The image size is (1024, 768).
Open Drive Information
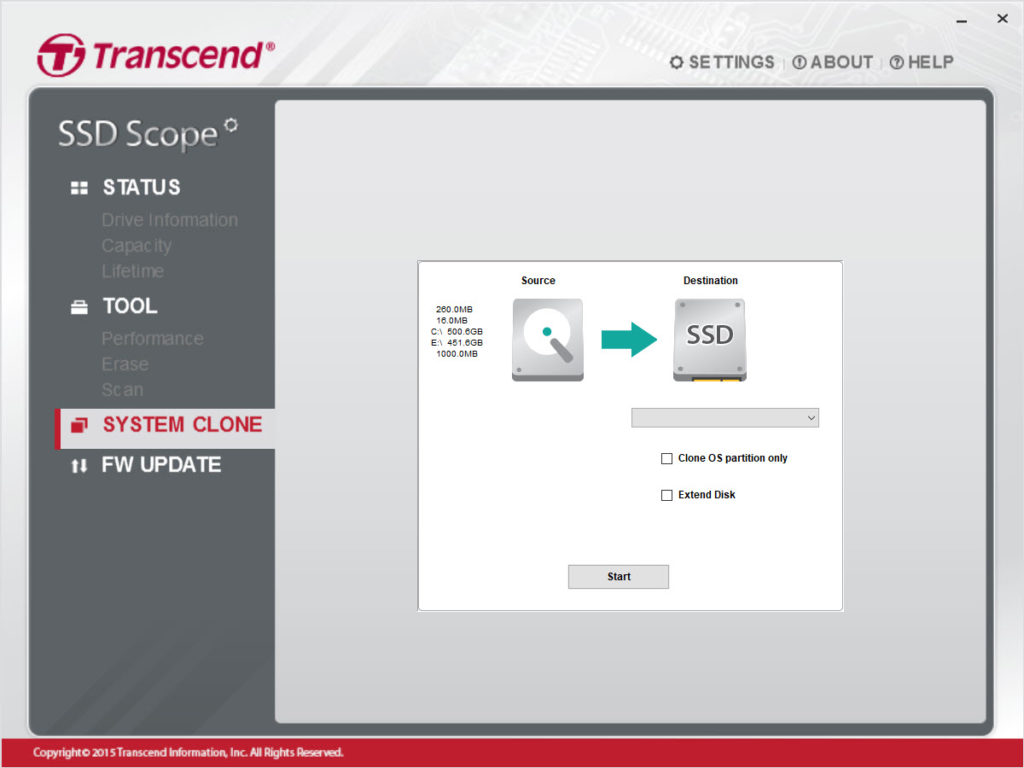[x=170, y=220]
